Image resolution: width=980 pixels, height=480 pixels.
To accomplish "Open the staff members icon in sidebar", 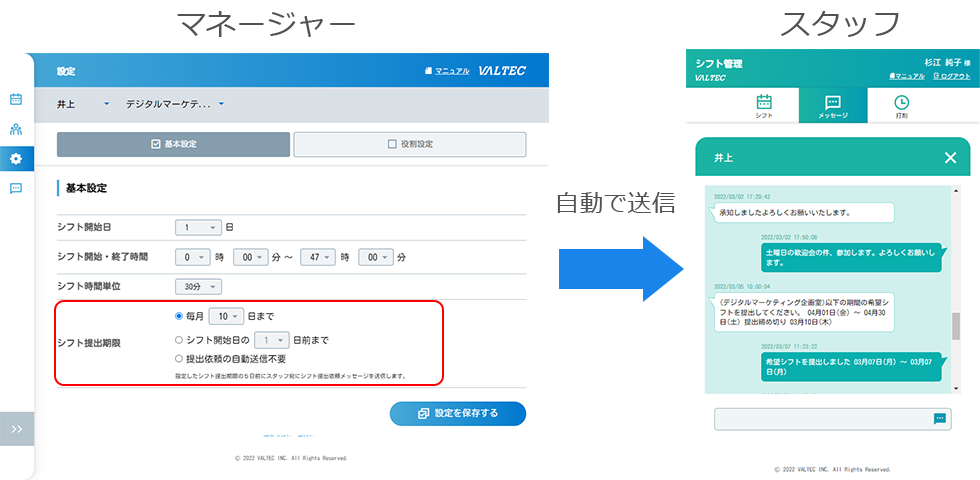I will (16, 129).
